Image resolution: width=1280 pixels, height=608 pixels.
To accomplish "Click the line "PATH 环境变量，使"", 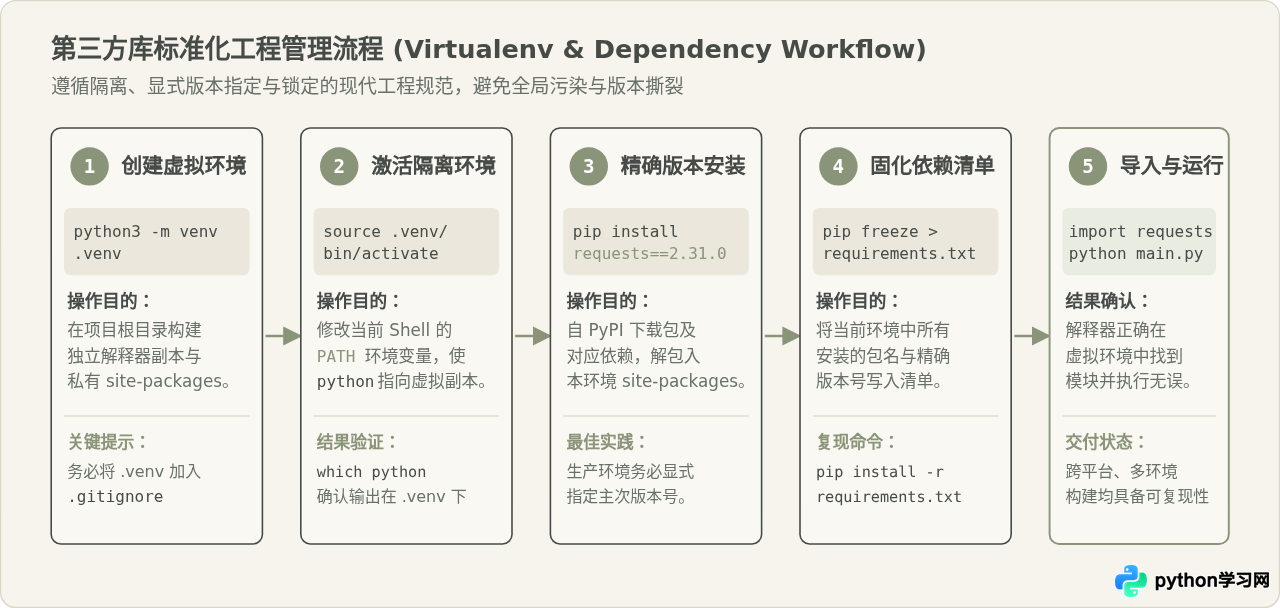I will pos(391,356).
